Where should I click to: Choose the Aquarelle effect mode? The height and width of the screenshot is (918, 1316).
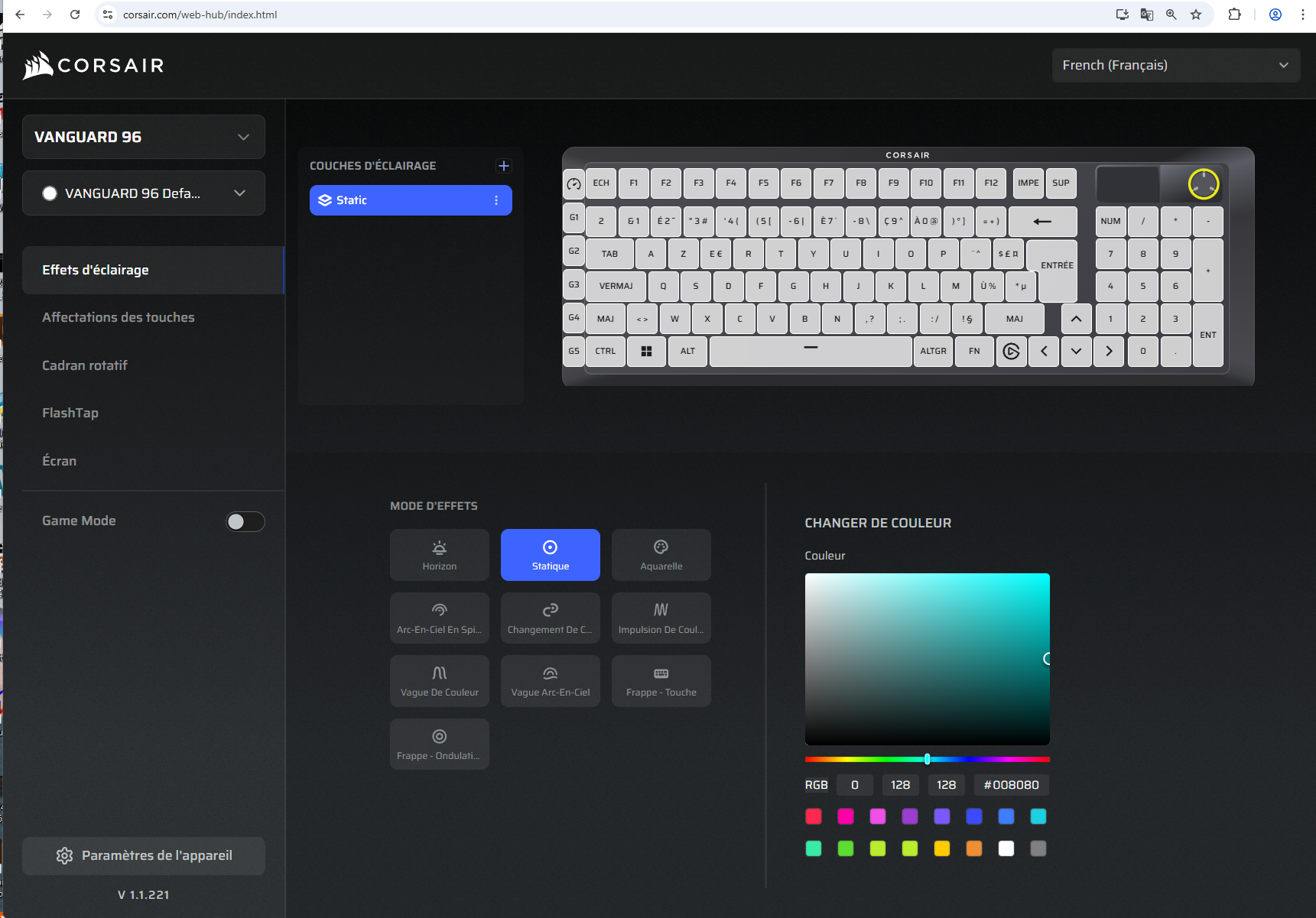[661, 555]
